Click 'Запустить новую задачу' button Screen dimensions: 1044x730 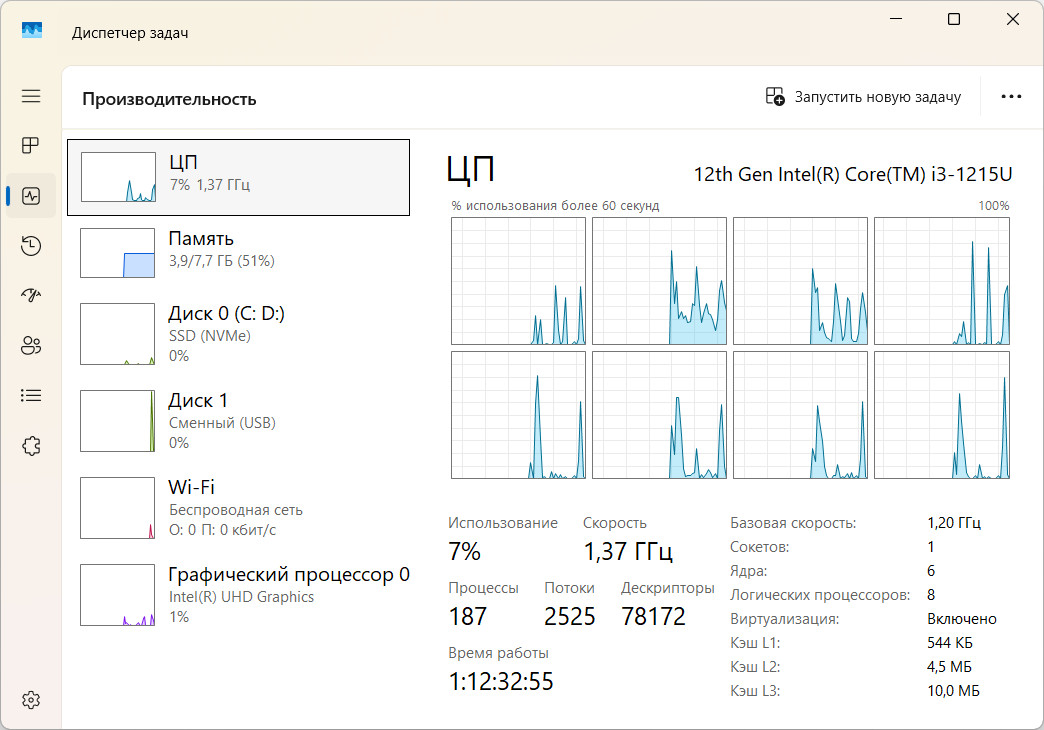coord(863,97)
